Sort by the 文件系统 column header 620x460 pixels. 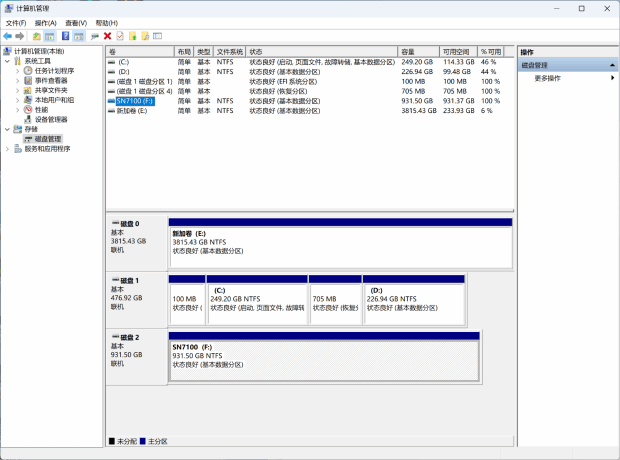click(x=229, y=52)
